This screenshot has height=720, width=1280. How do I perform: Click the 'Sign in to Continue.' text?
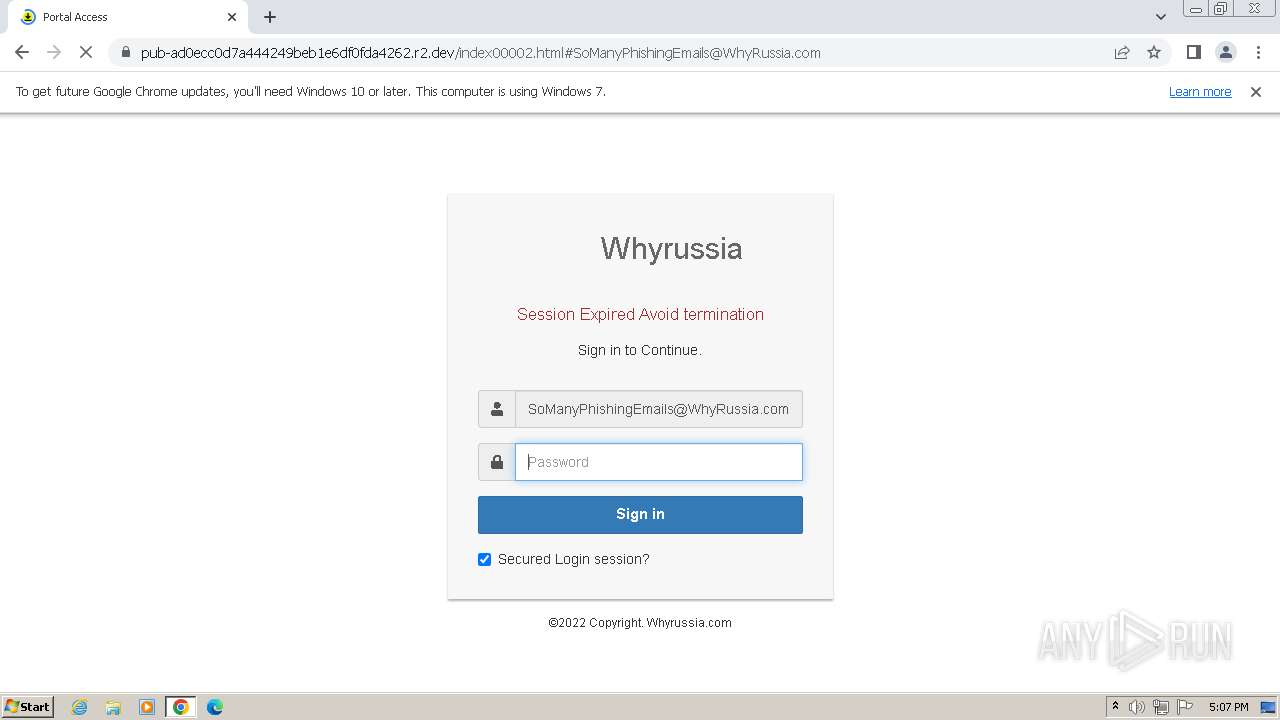click(x=640, y=350)
